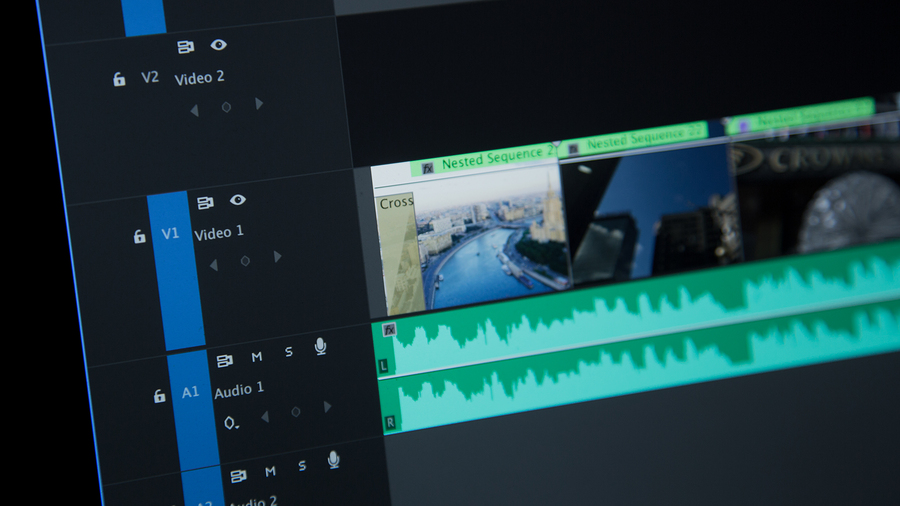The image size is (900, 506).
Task: Hide the Video 2 track output
Action: [x=218, y=45]
